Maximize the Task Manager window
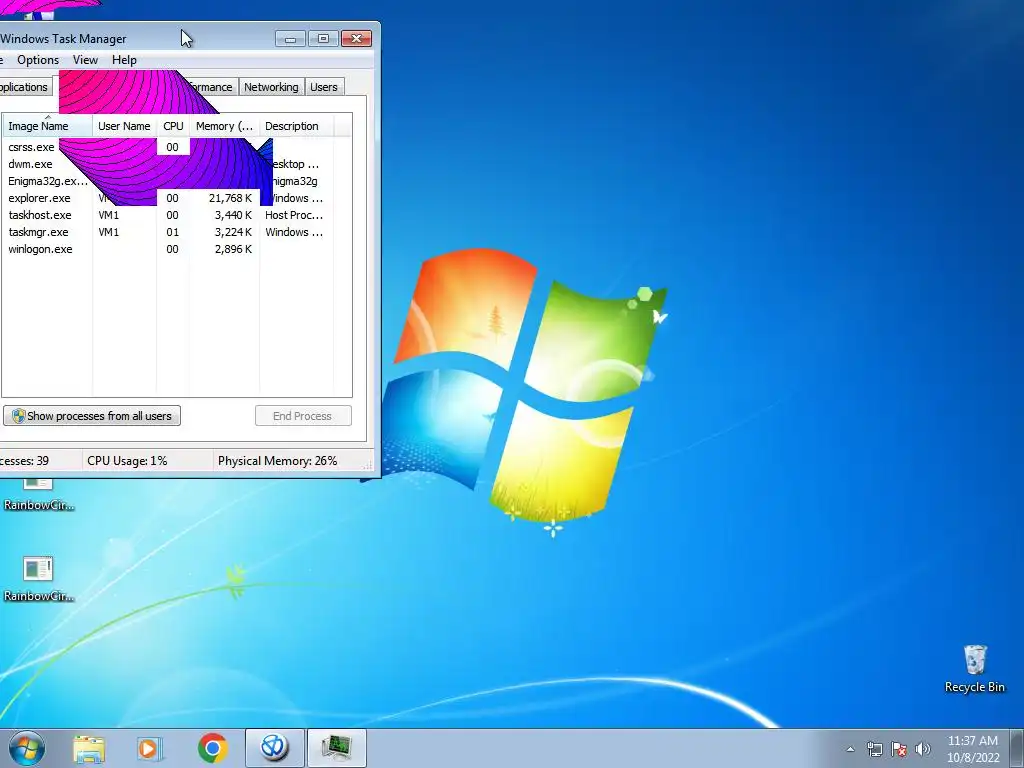 click(323, 39)
